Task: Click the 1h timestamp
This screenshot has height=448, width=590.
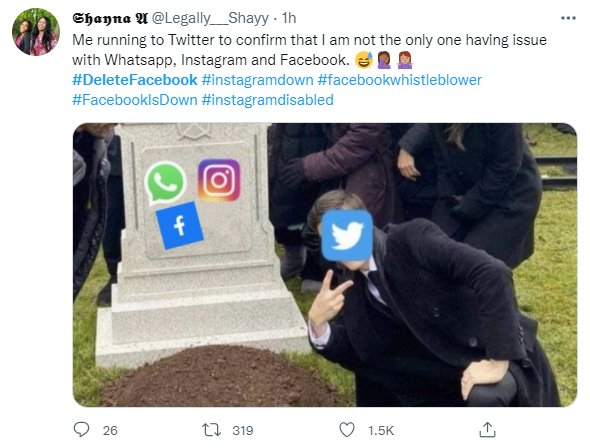Action: 289,18
